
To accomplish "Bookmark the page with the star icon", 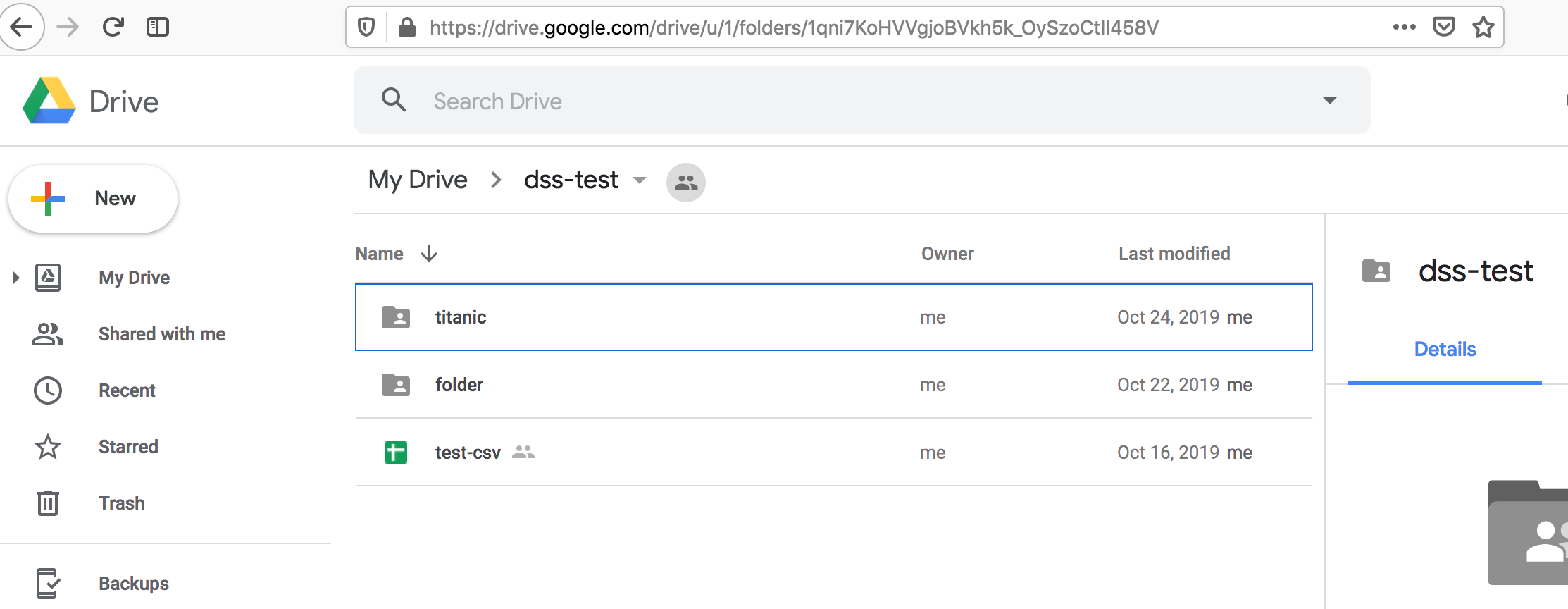I will (x=1483, y=27).
